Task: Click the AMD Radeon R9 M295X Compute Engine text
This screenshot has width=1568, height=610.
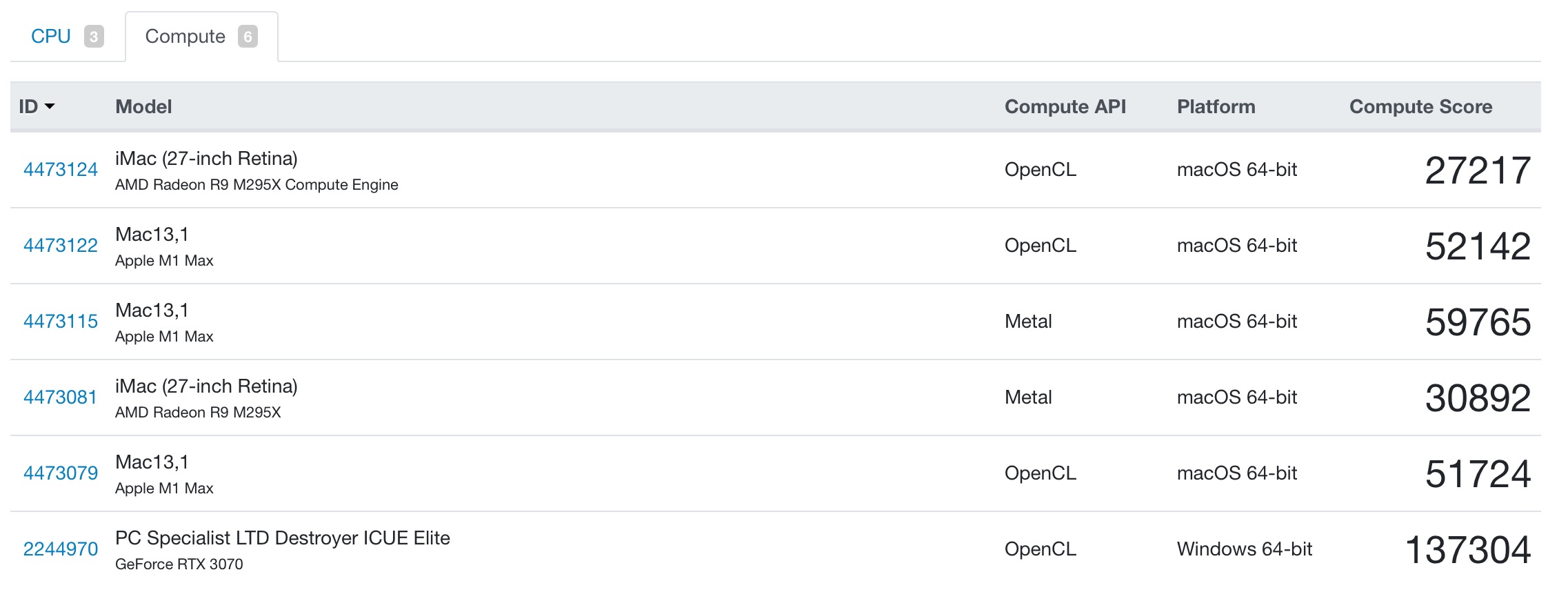Action: coord(257,185)
